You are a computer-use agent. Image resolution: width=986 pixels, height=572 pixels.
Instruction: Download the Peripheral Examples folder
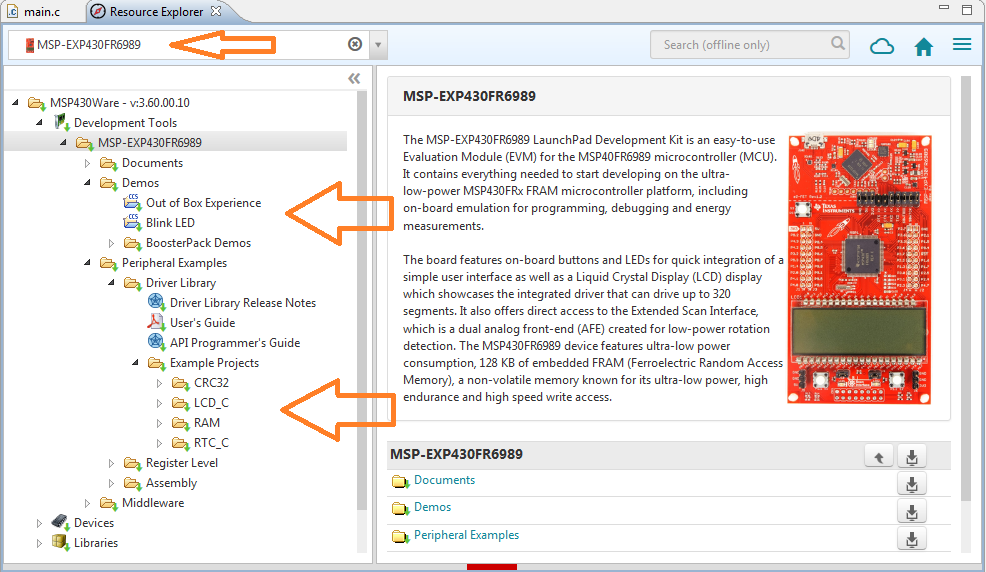[x=912, y=539]
